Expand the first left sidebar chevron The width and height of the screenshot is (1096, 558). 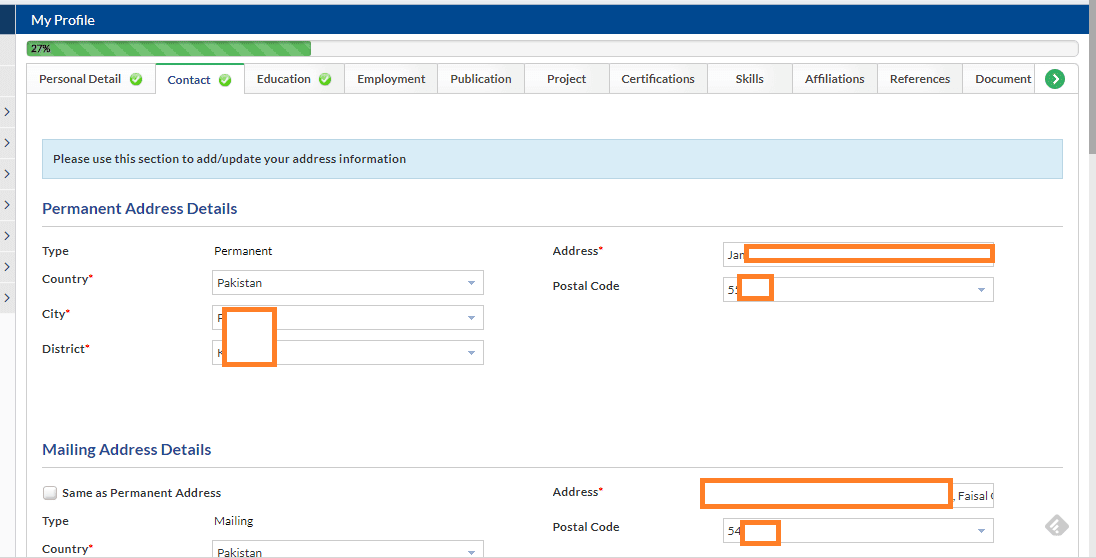pos(7,112)
